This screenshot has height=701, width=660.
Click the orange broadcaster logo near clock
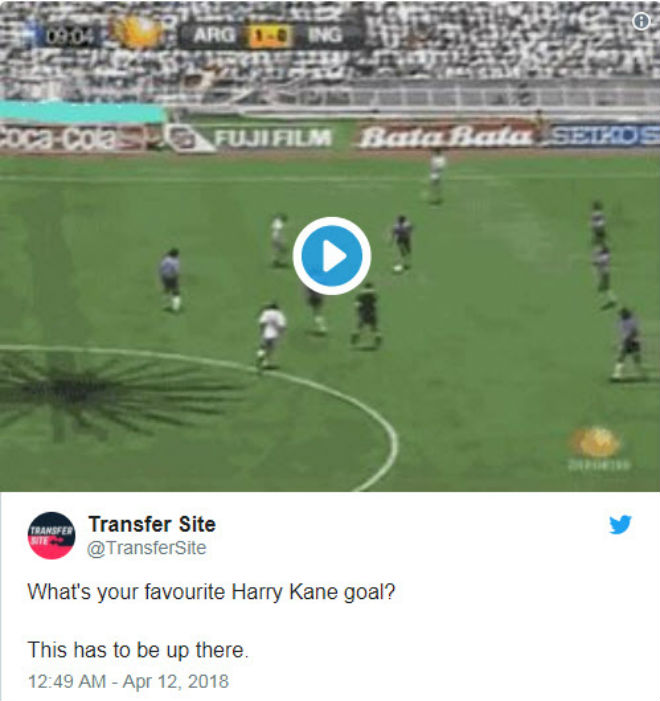137,32
